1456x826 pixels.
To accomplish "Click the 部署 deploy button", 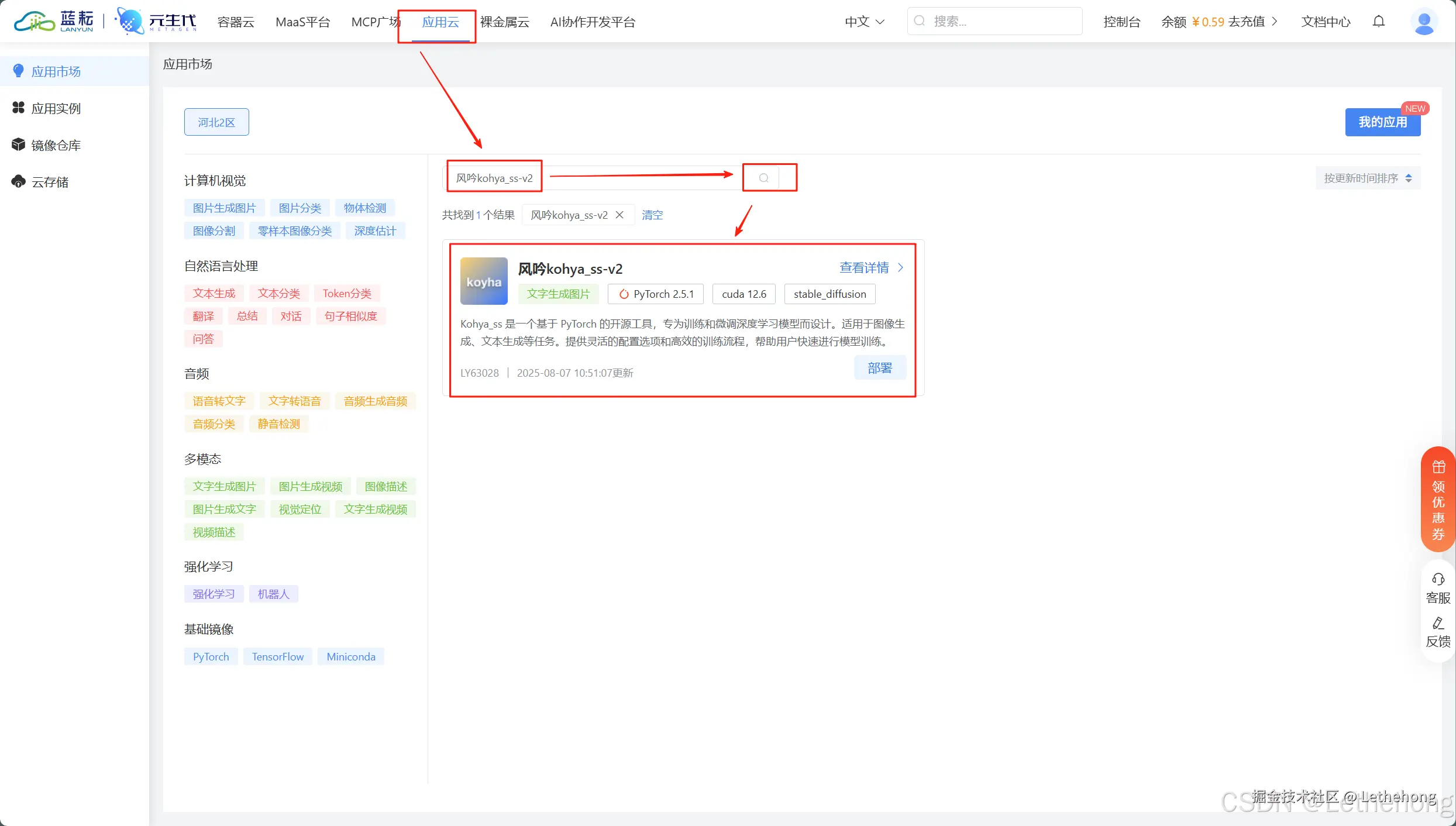I will tap(880, 367).
